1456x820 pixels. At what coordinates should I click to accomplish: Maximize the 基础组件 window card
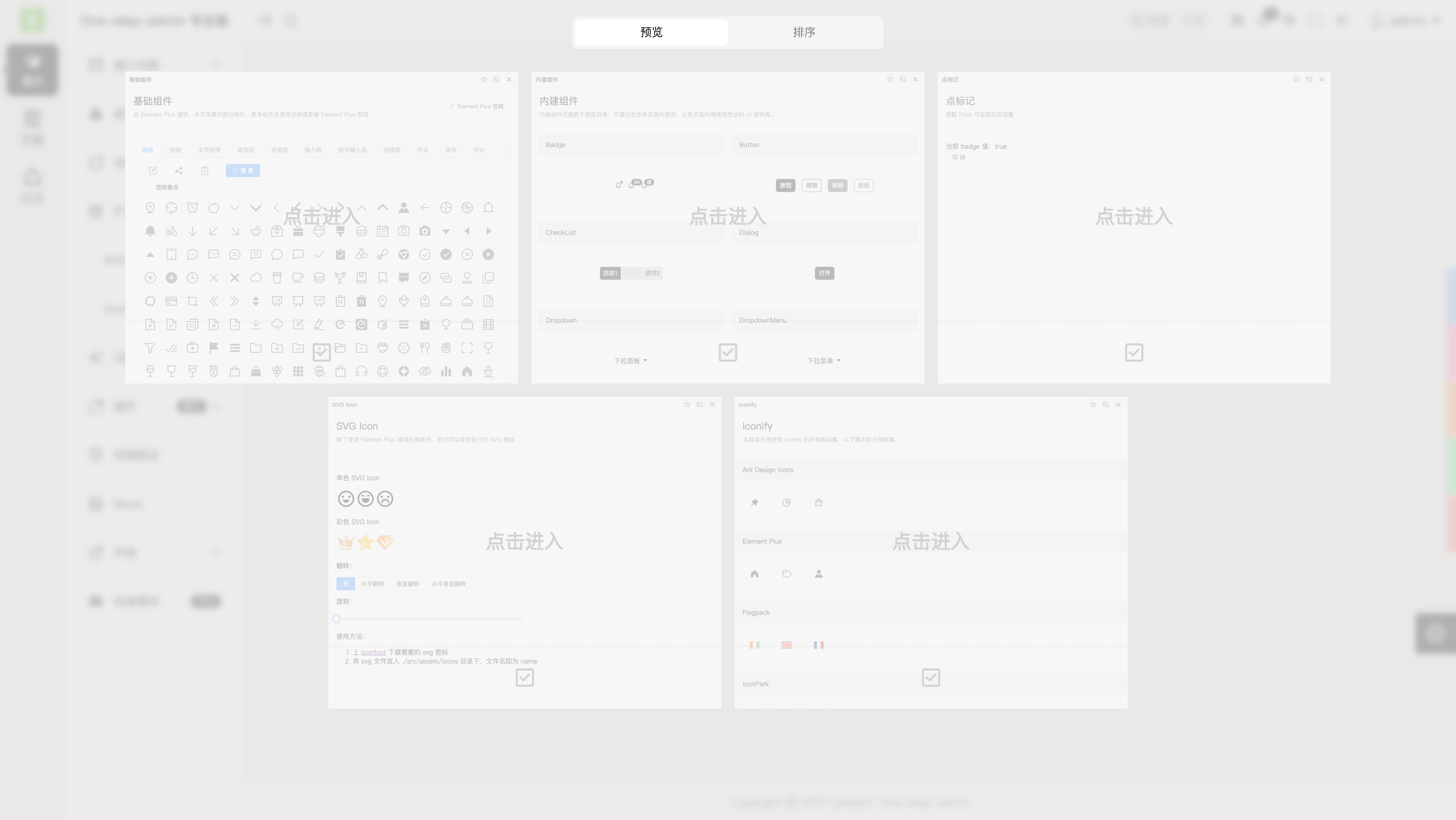tap(496, 80)
